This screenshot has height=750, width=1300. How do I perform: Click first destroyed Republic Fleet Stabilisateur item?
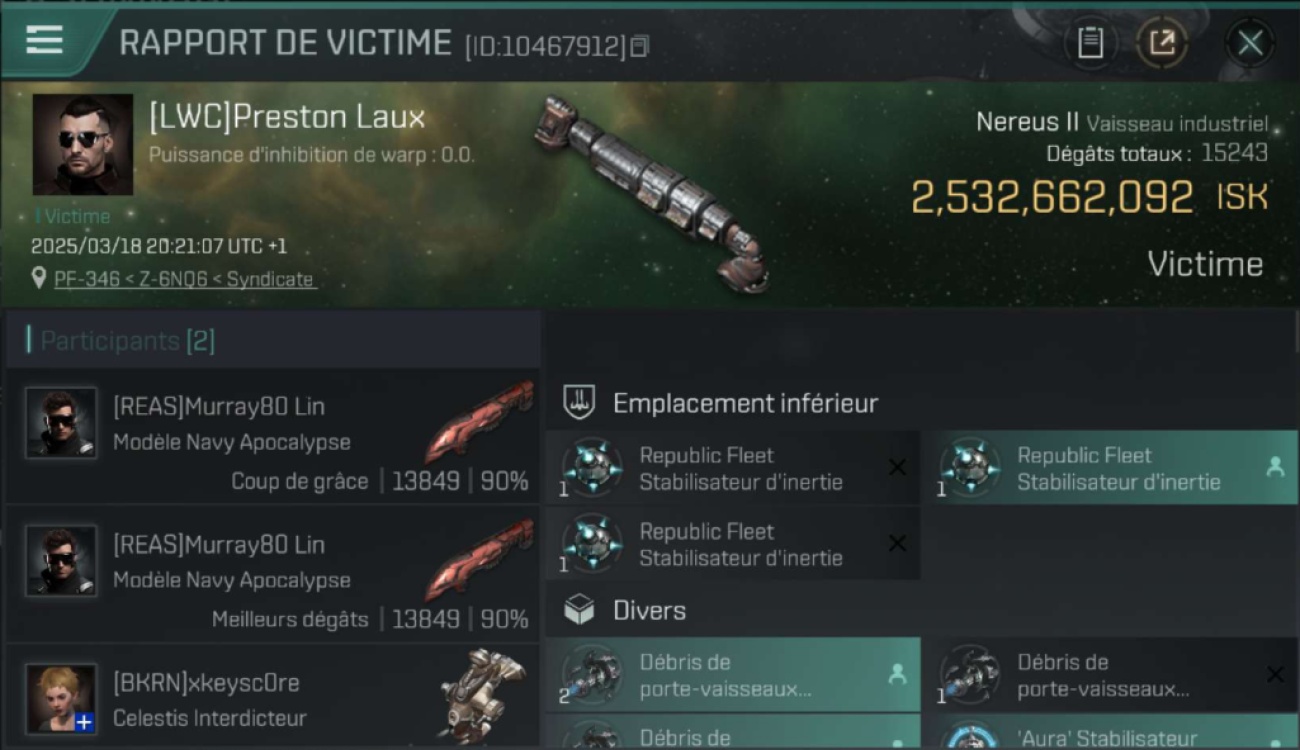tap(733, 467)
